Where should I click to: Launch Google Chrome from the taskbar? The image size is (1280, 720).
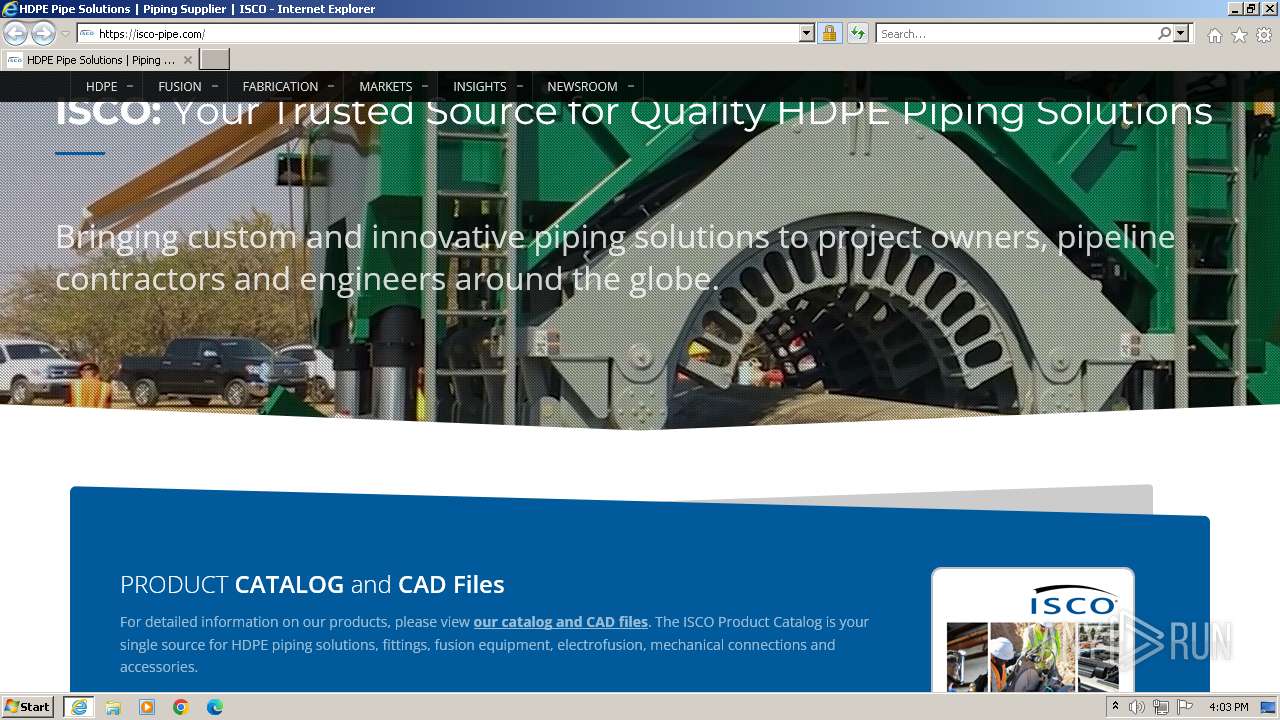(x=181, y=707)
